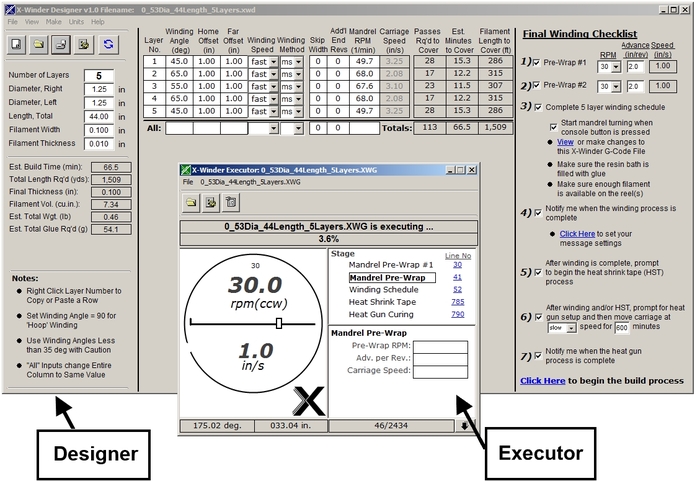Open the Executor File menu
Image resolution: width=700 pixels, height=481 pixels.
pyautogui.click(x=188, y=182)
